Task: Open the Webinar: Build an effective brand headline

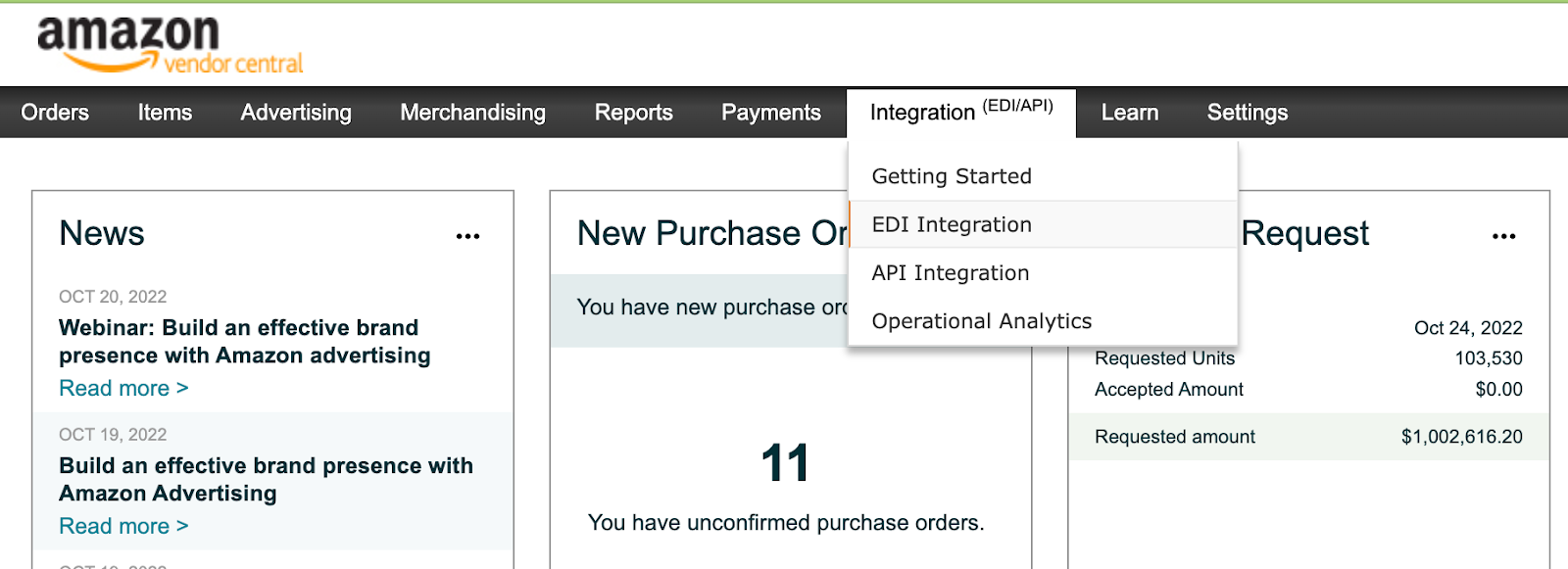Action: 245,341
